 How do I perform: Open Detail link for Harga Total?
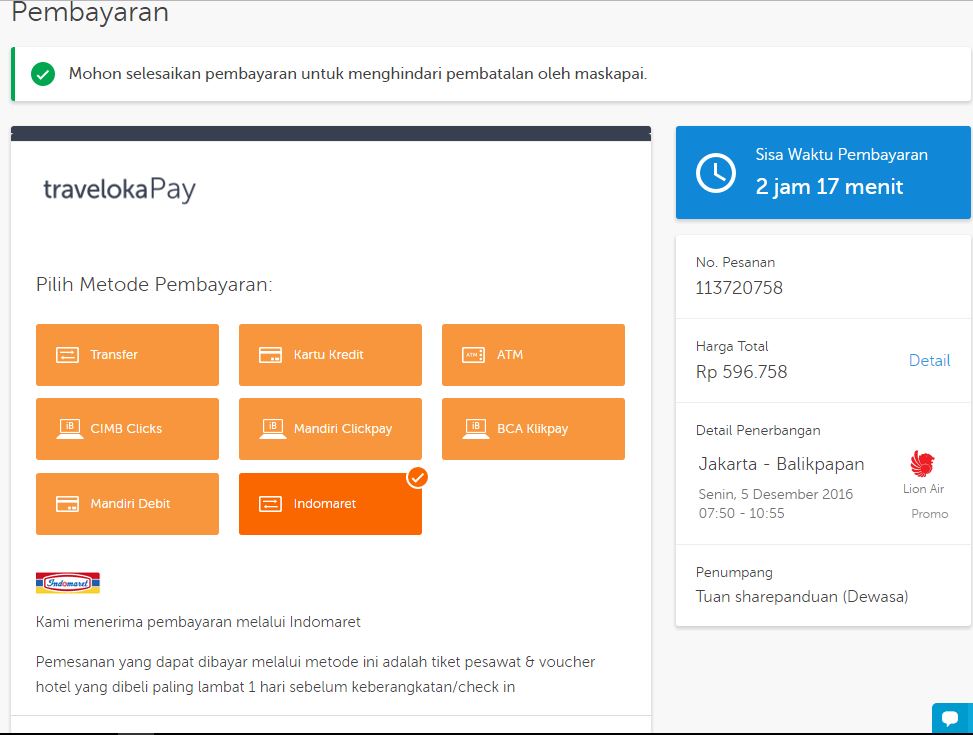929,361
